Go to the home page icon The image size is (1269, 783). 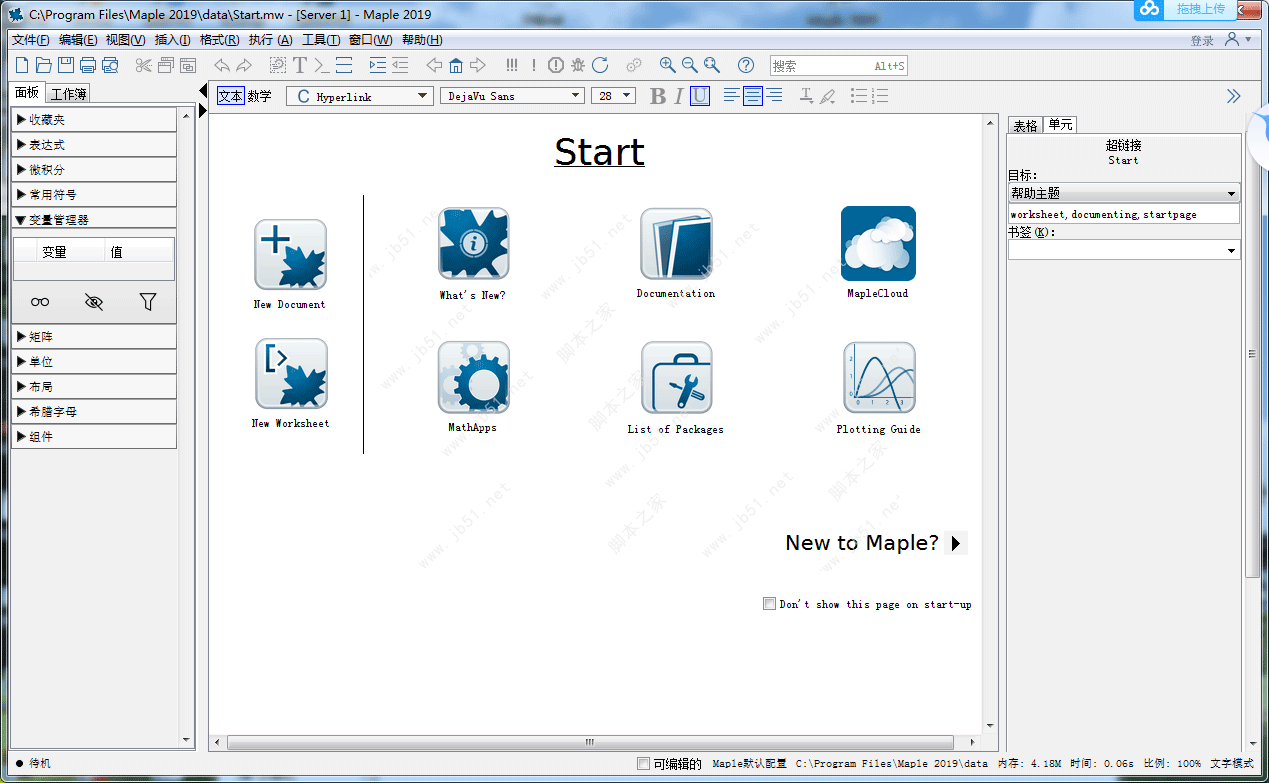[456, 66]
